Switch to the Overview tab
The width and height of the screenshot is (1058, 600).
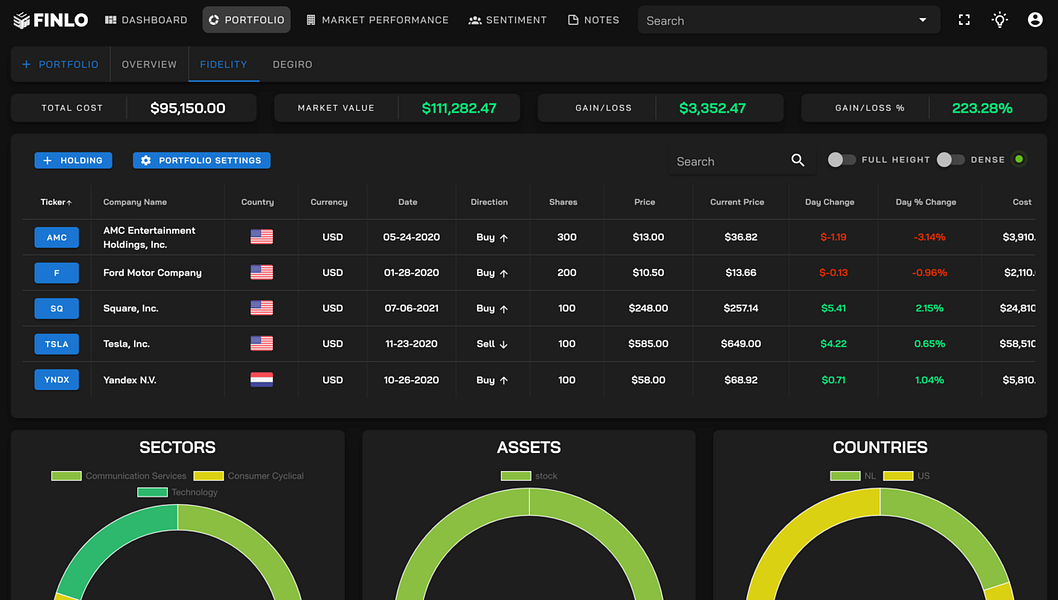(x=149, y=65)
